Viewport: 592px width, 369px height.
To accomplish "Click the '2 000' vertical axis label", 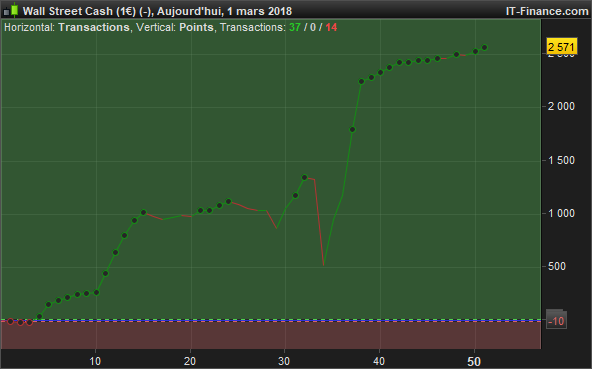I will click(x=561, y=107).
